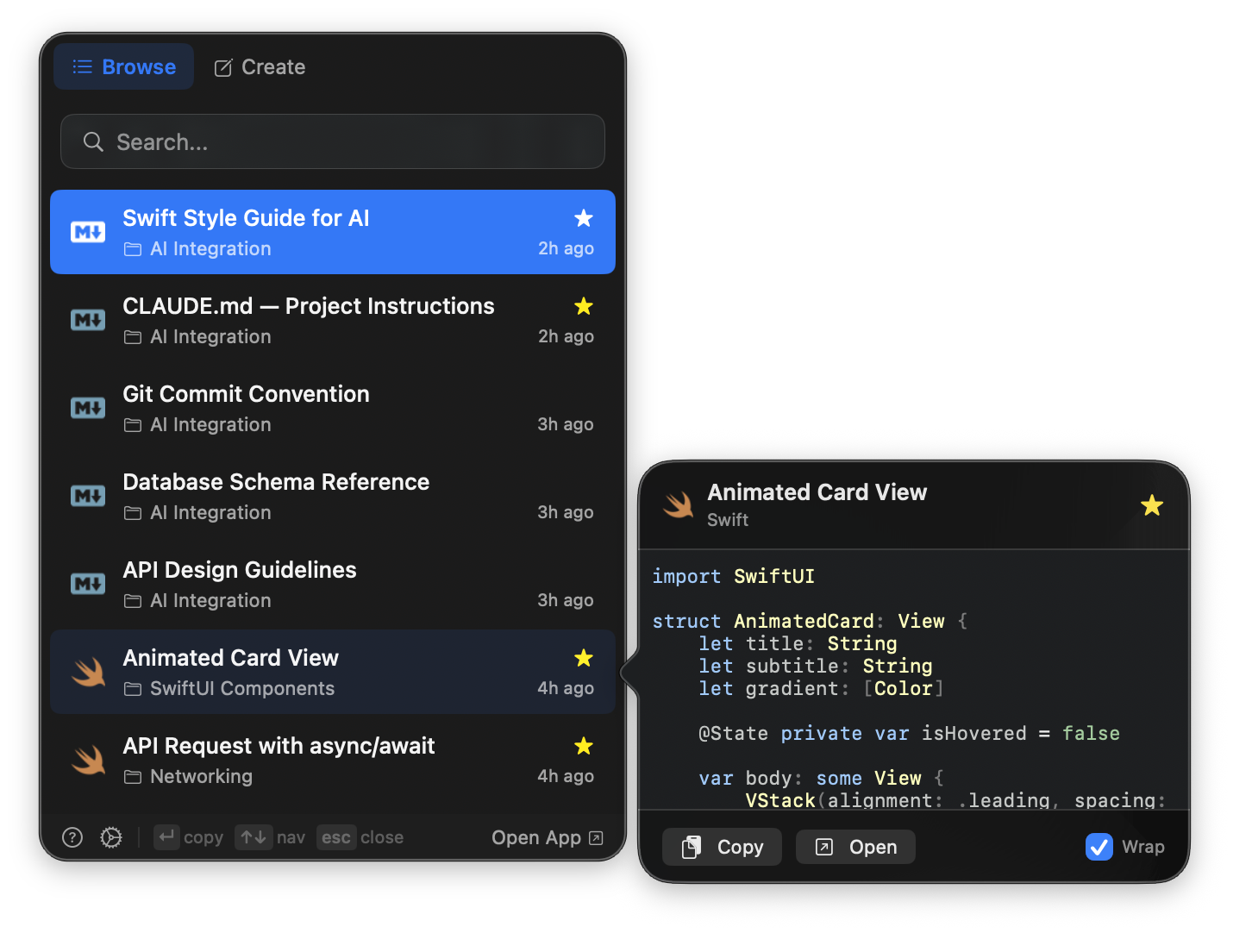The image size is (1252, 952).
Task: Toggle the star on CLAUDE.md — Project Instructions
Action: (584, 306)
